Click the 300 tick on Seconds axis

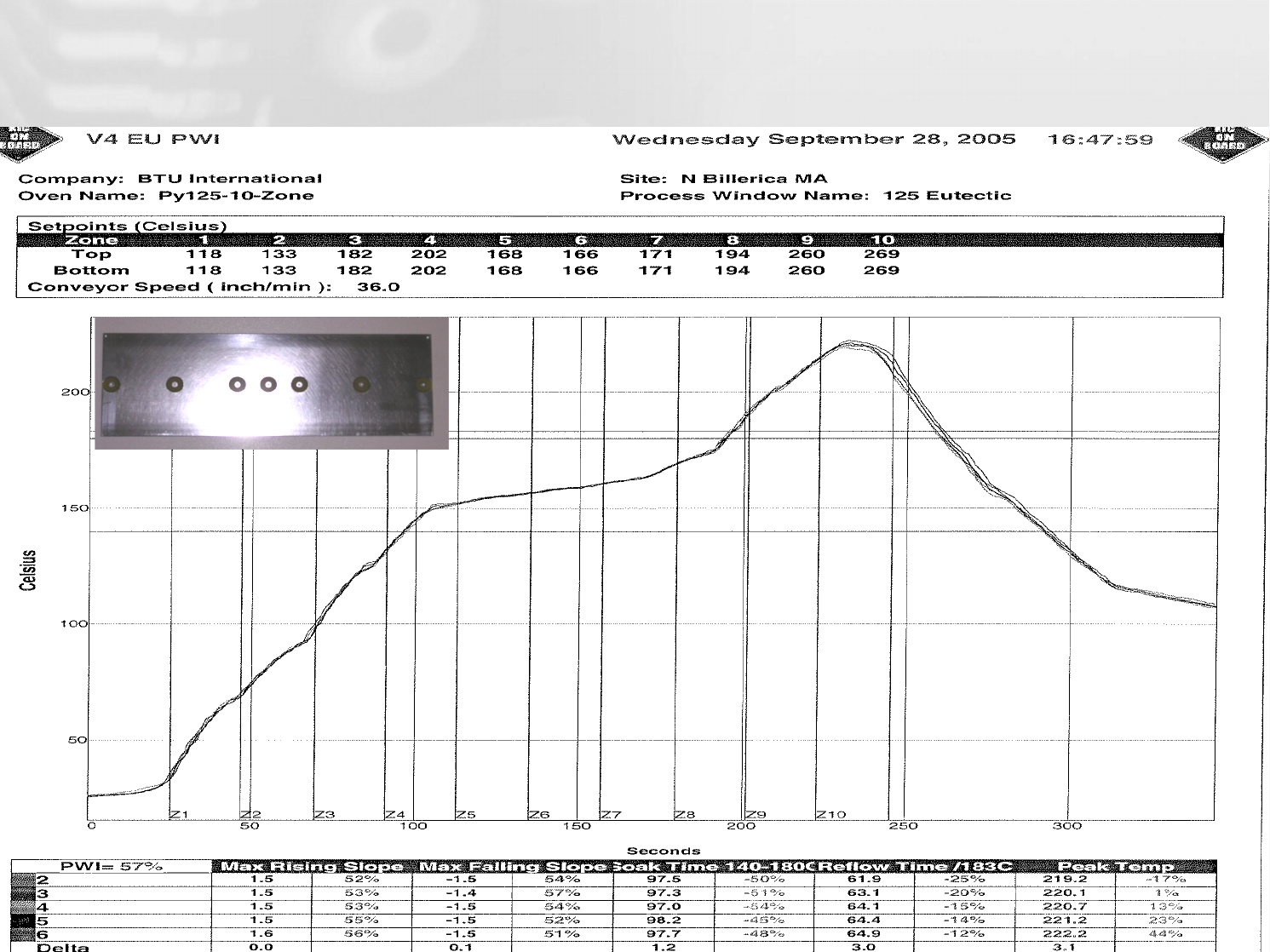click(1066, 826)
